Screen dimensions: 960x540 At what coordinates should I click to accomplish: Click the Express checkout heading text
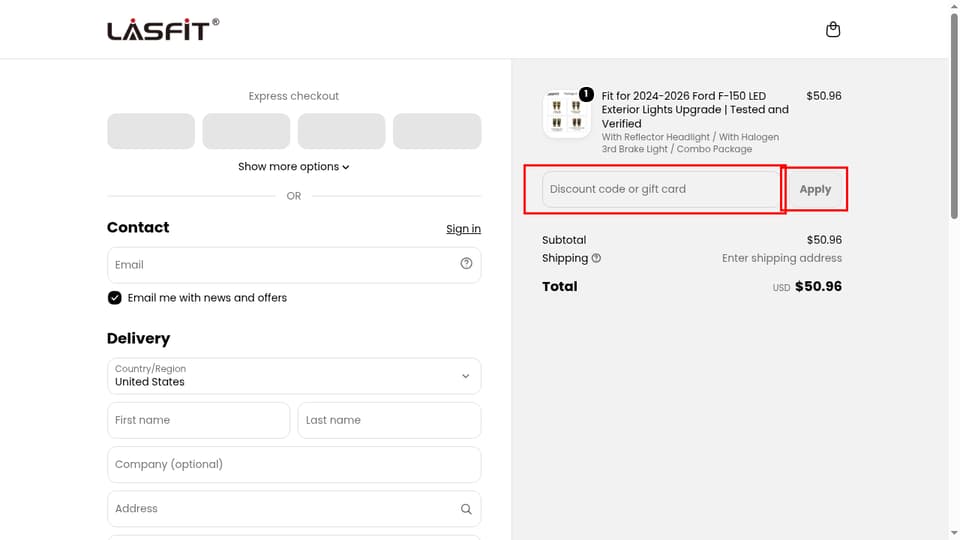click(294, 96)
